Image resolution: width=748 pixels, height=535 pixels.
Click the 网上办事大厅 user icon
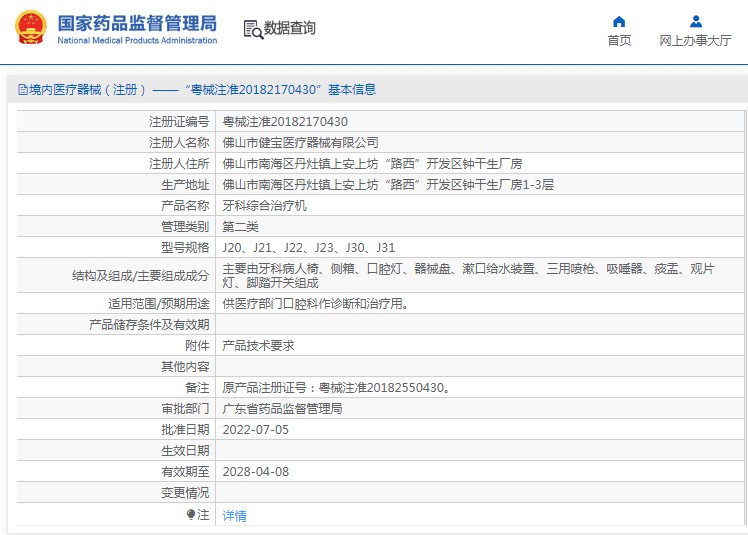696,21
